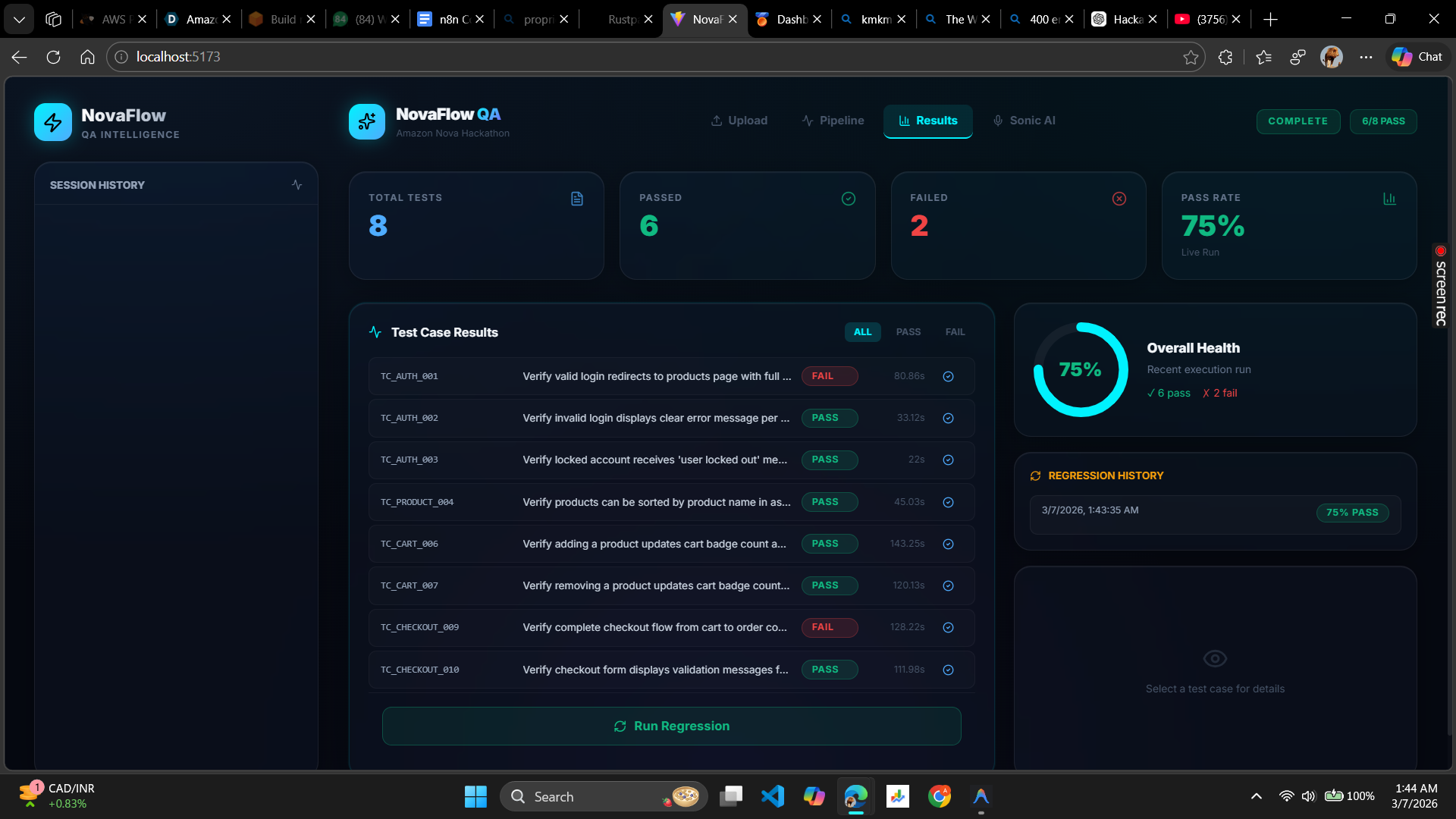1456x819 pixels.
Task: Click the NovaFlow lightning bolt logo icon
Action: (x=53, y=122)
